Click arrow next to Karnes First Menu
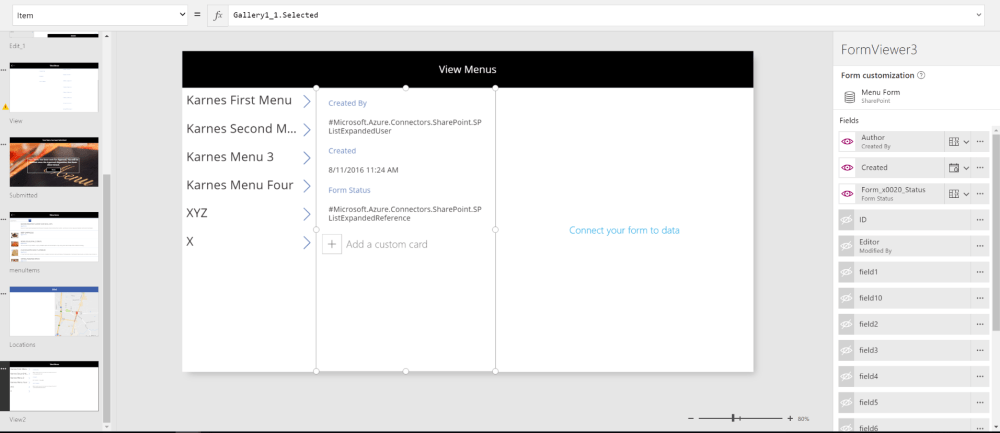 coord(307,101)
